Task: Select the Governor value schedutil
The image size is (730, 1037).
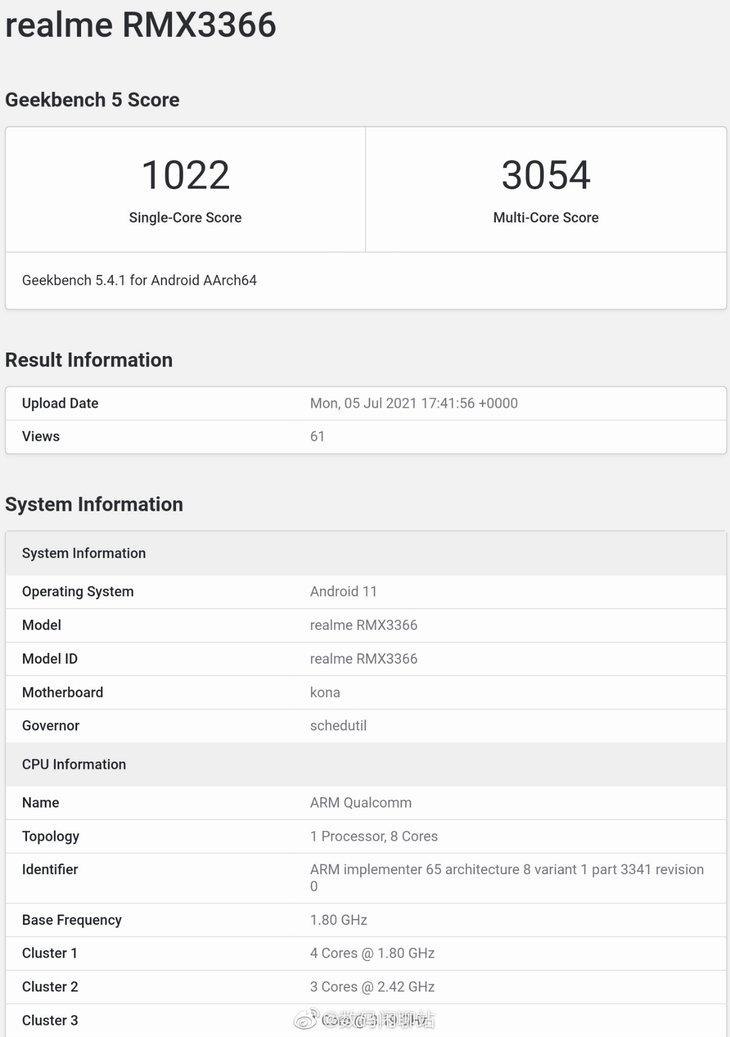Action: click(338, 726)
